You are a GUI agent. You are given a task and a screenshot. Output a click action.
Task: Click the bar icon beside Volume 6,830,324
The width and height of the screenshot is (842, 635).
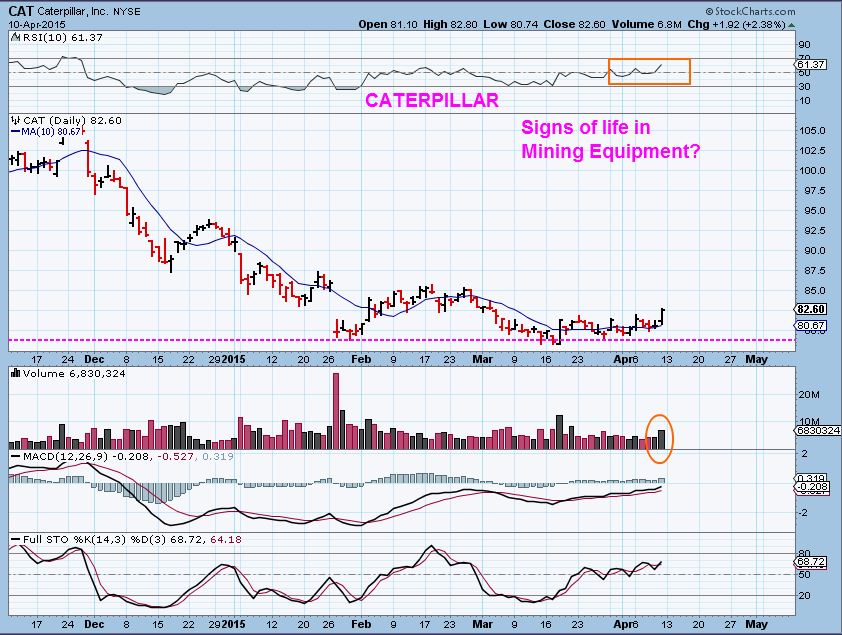(16, 373)
